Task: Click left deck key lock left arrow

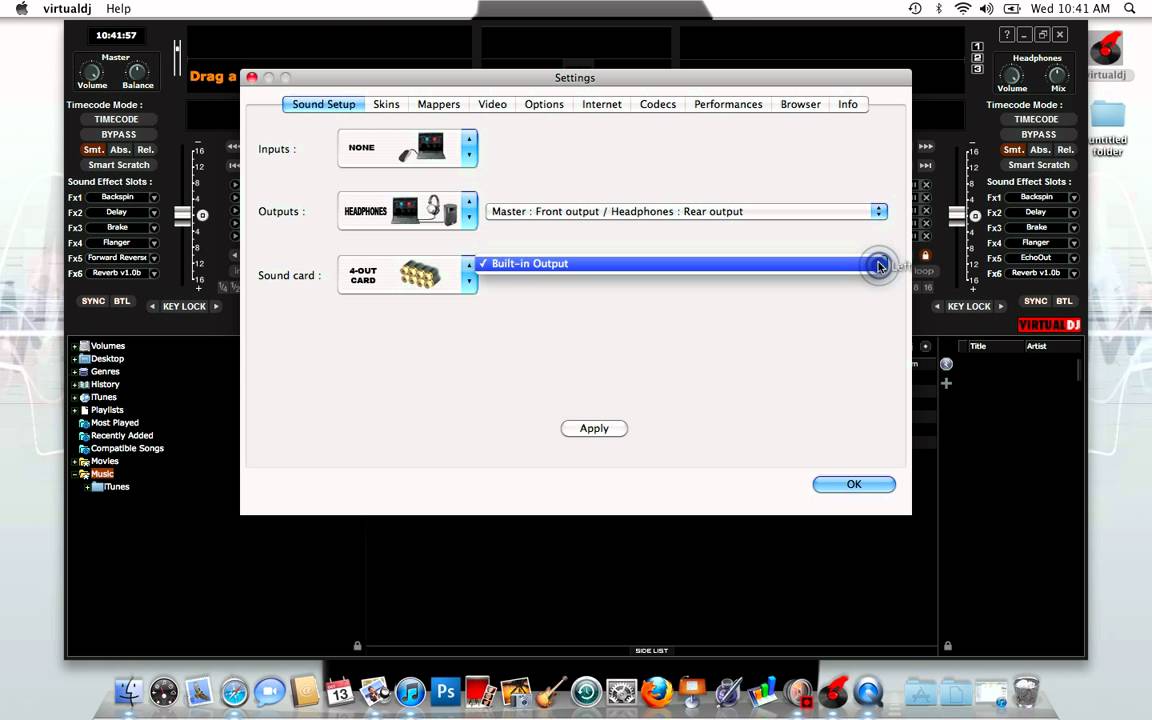Action: 152,306
